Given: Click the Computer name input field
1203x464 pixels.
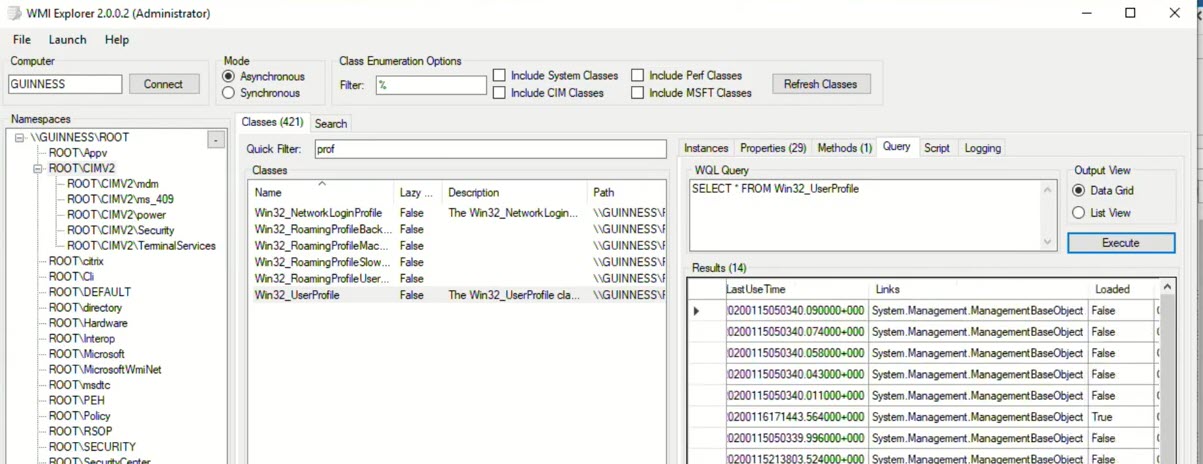Looking at the screenshot, I should (65, 85).
